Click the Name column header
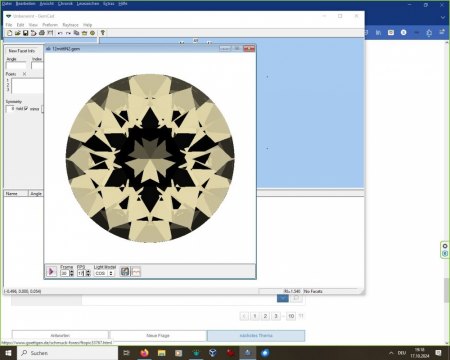Image resolution: width=450 pixels, height=360 pixels. click(x=16, y=193)
